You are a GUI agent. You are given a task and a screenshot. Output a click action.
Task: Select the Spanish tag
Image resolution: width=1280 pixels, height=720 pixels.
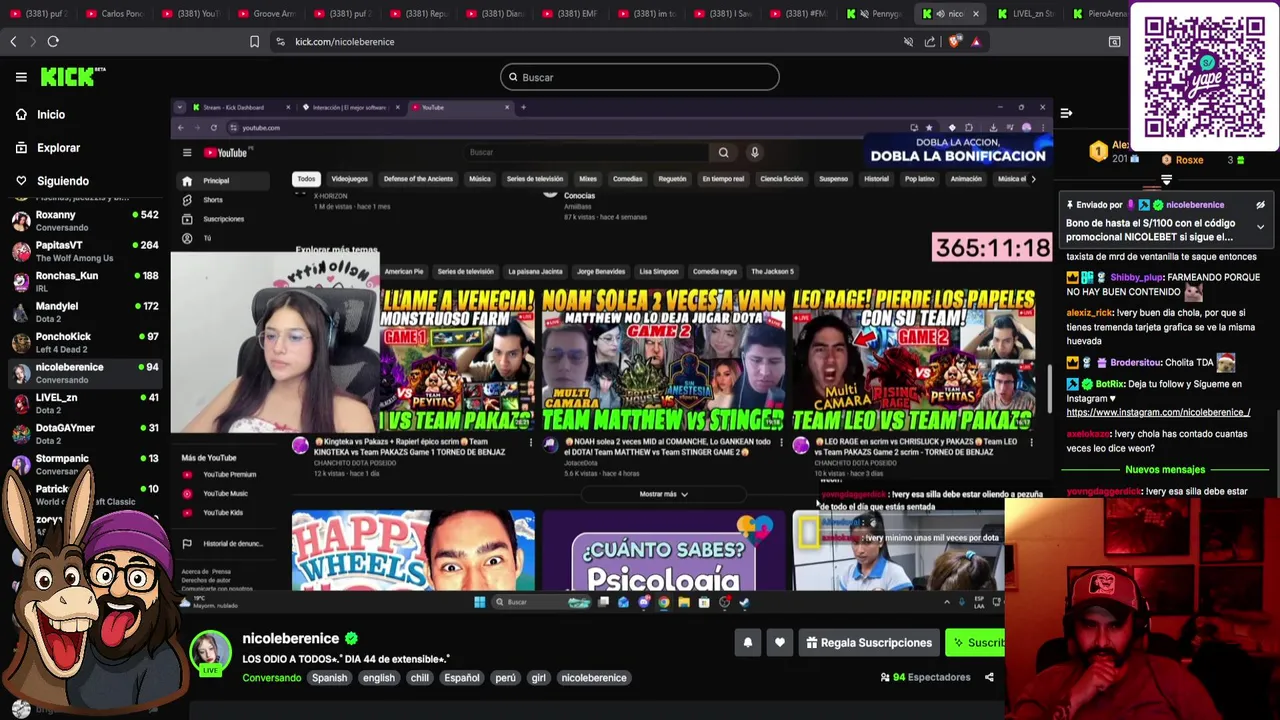click(x=329, y=678)
